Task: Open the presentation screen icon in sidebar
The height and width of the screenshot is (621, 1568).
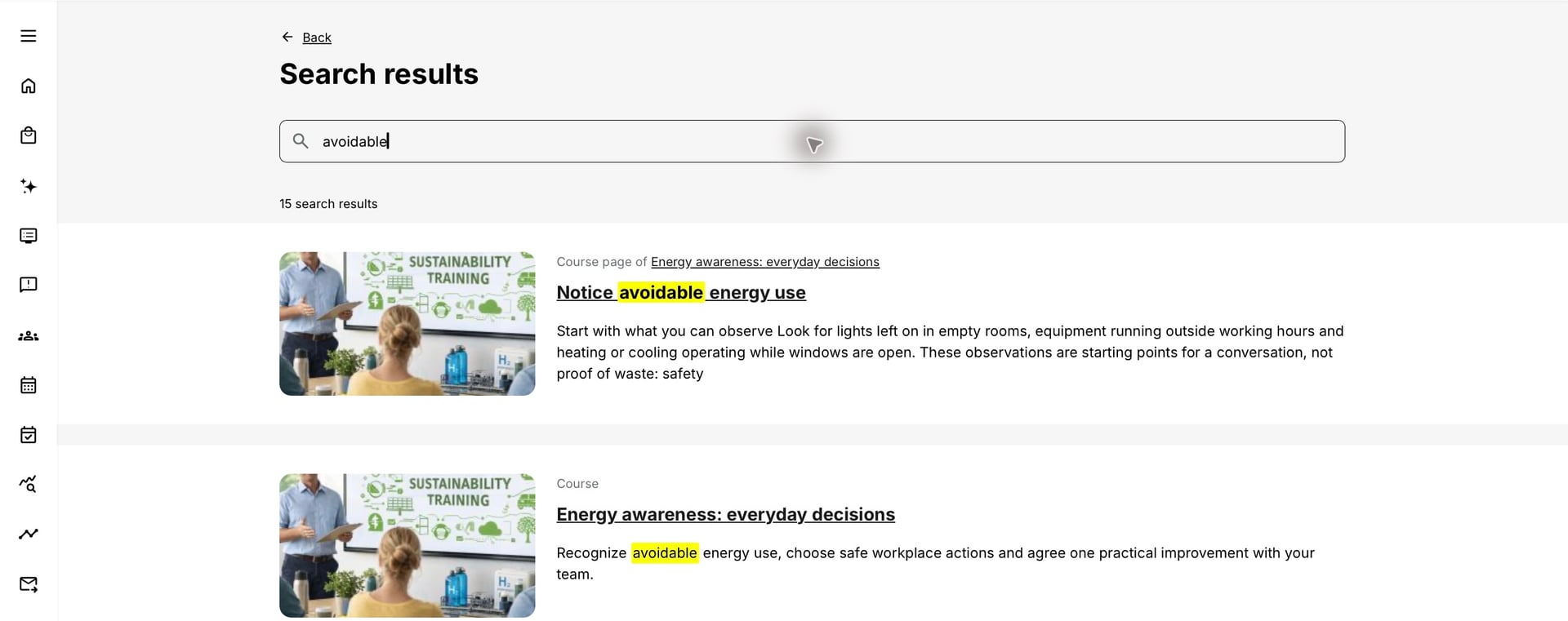Action: click(x=29, y=236)
